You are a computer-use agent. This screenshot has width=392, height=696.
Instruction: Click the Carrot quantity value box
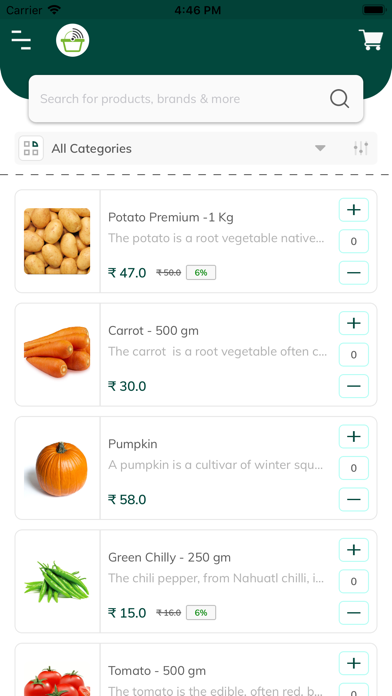pos(354,355)
